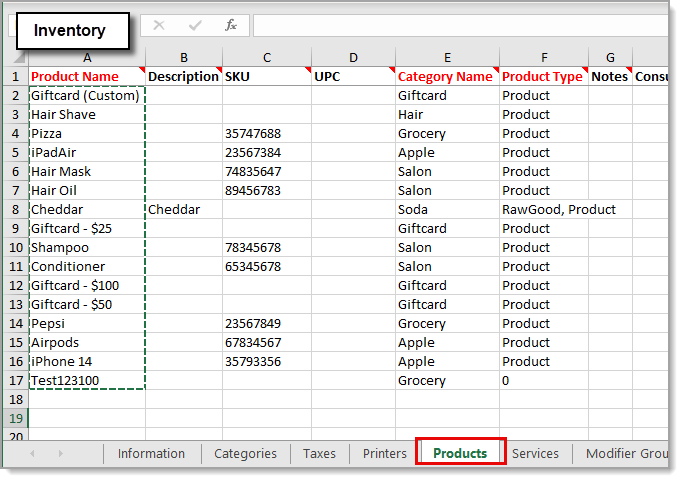Image resolution: width=682 pixels, height=481 pixels.
Task: Select the Giftcard - $100 cell
Action: 87,286
